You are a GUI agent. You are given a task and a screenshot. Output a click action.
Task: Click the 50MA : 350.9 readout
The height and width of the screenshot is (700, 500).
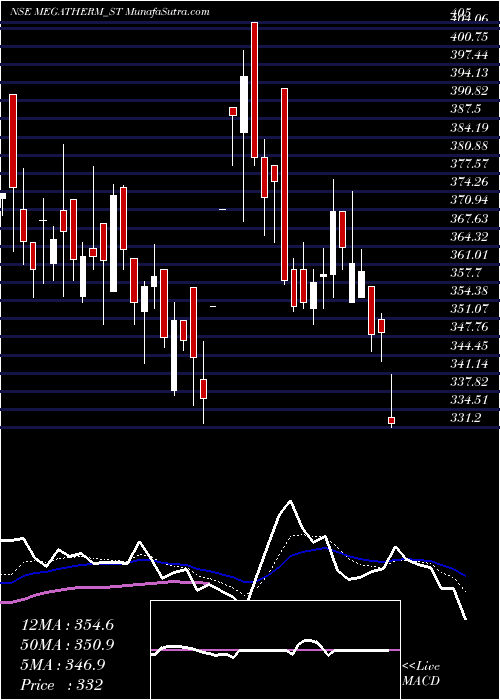point(67,645)
